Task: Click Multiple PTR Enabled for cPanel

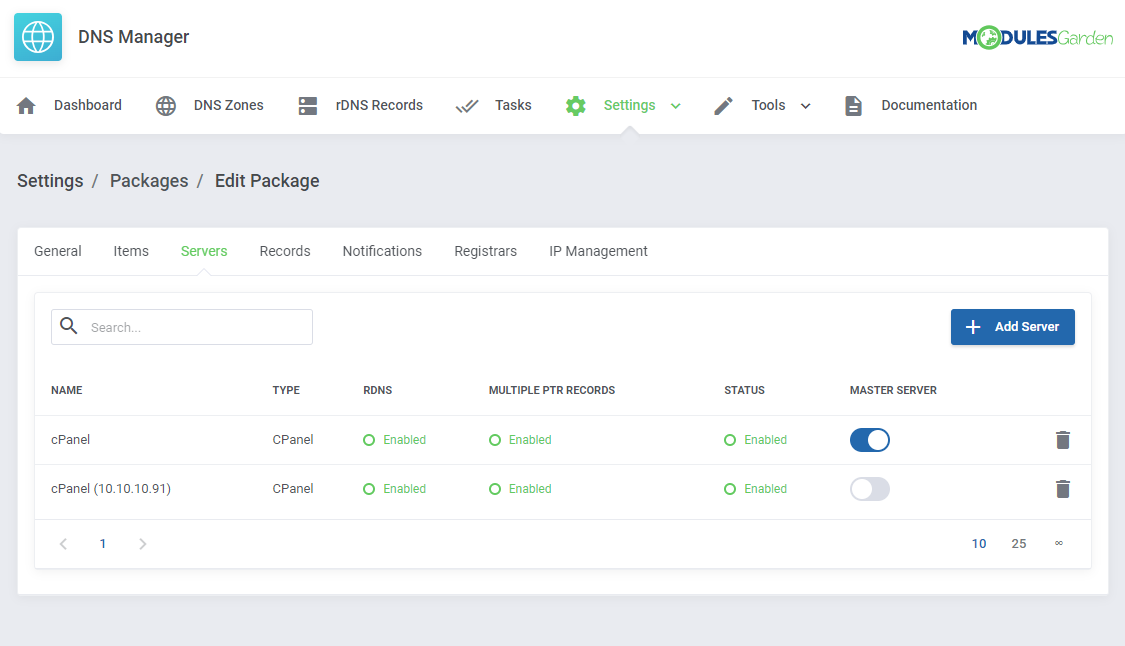Action: tap(520, 439)
